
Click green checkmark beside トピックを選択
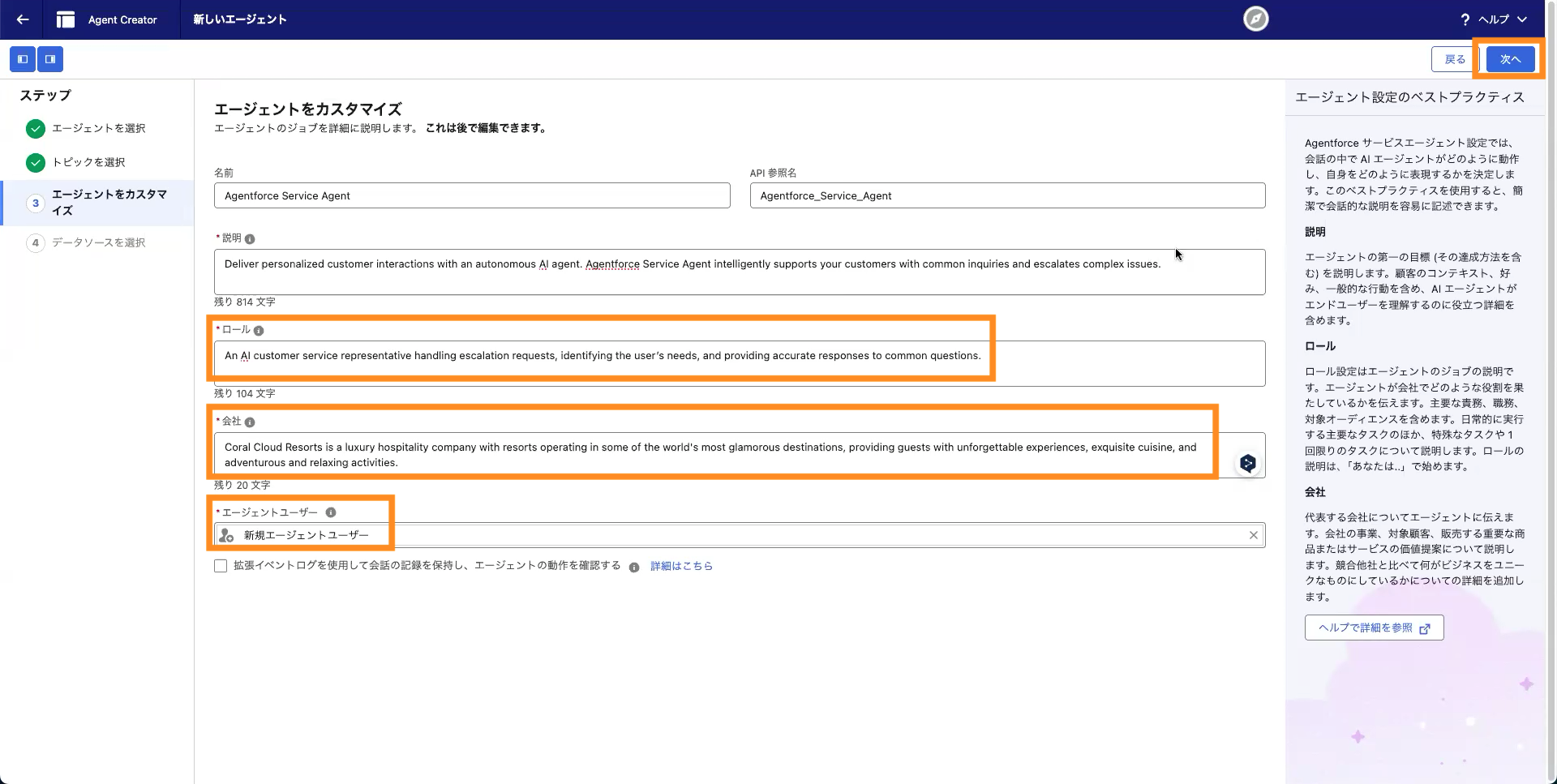(35, 162)
